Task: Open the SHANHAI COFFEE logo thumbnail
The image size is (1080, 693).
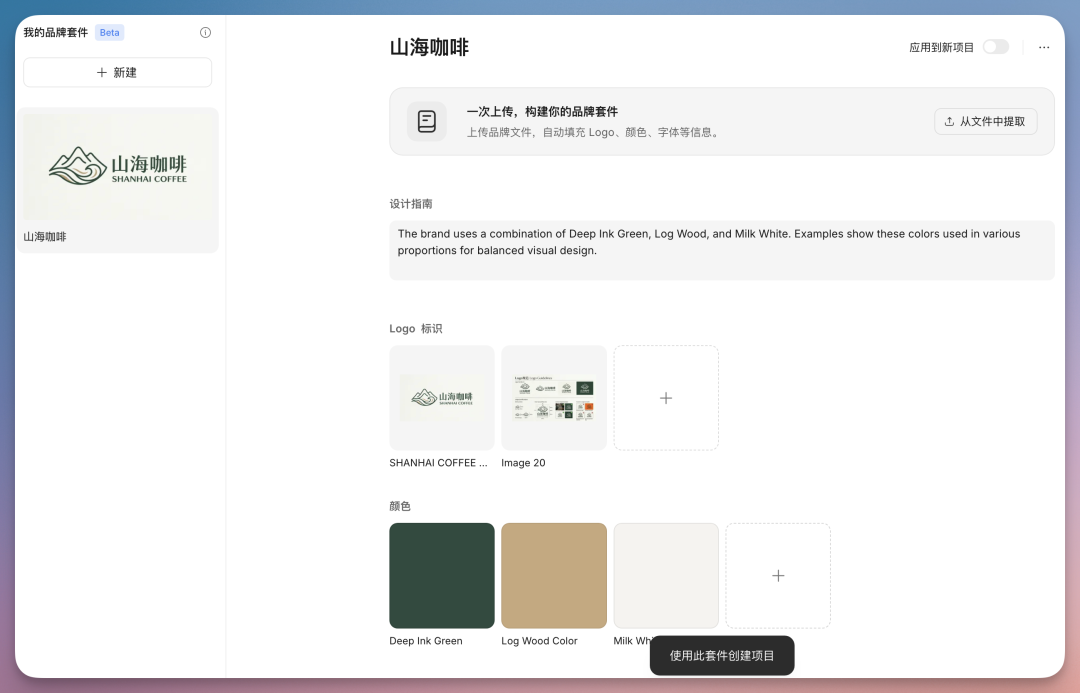Action: (x=441, y=397)
